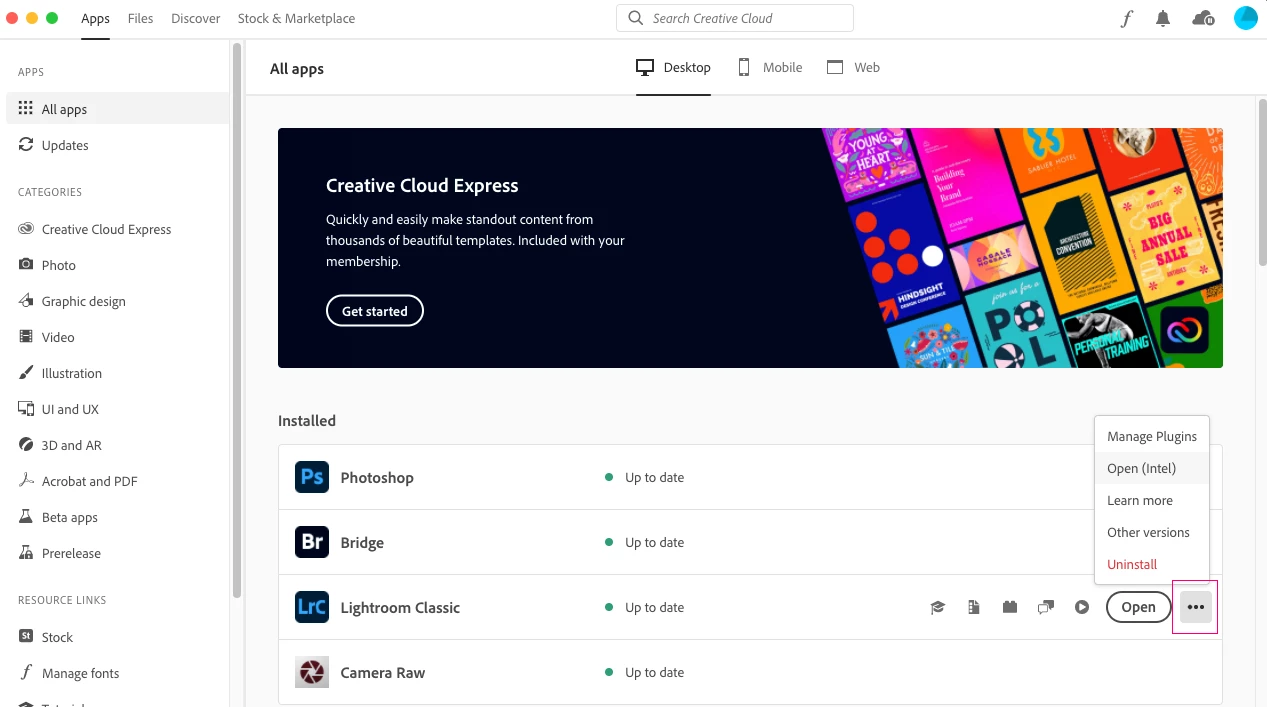
Task: Click the Illustration brush icon
Action: 26,373
